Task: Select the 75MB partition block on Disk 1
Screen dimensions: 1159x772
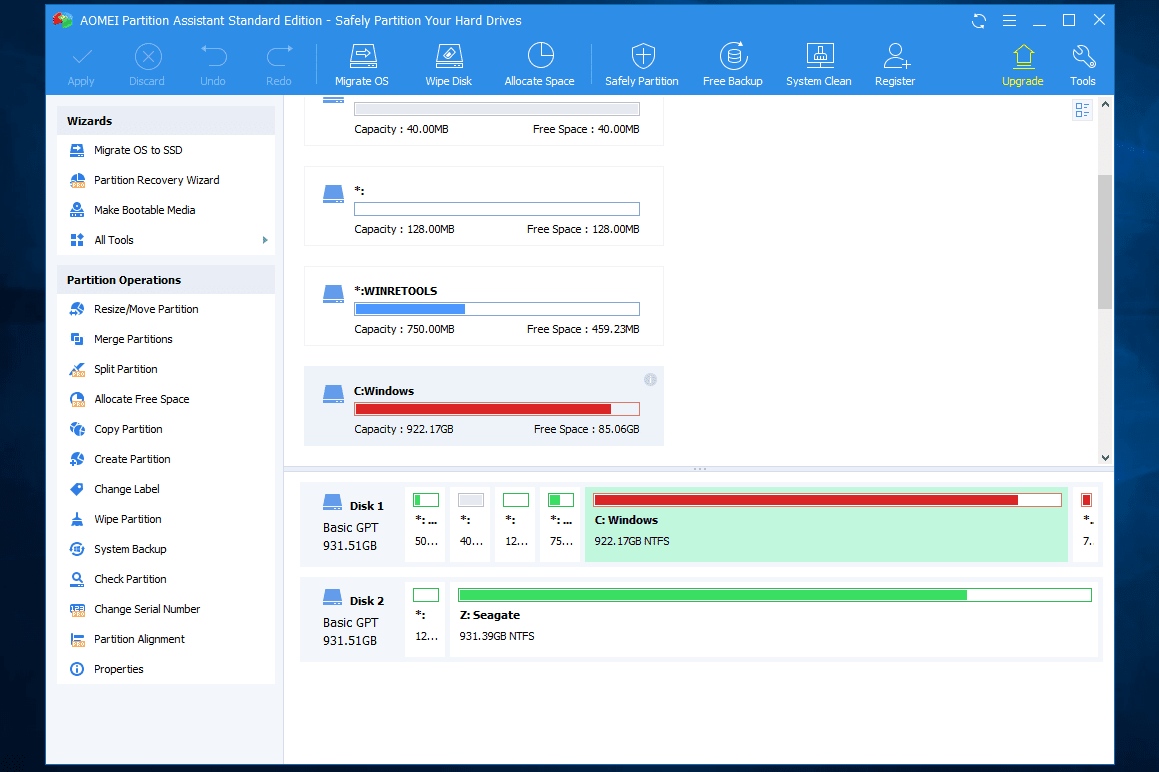Action: pyautogui.click(x=561, y=524)
